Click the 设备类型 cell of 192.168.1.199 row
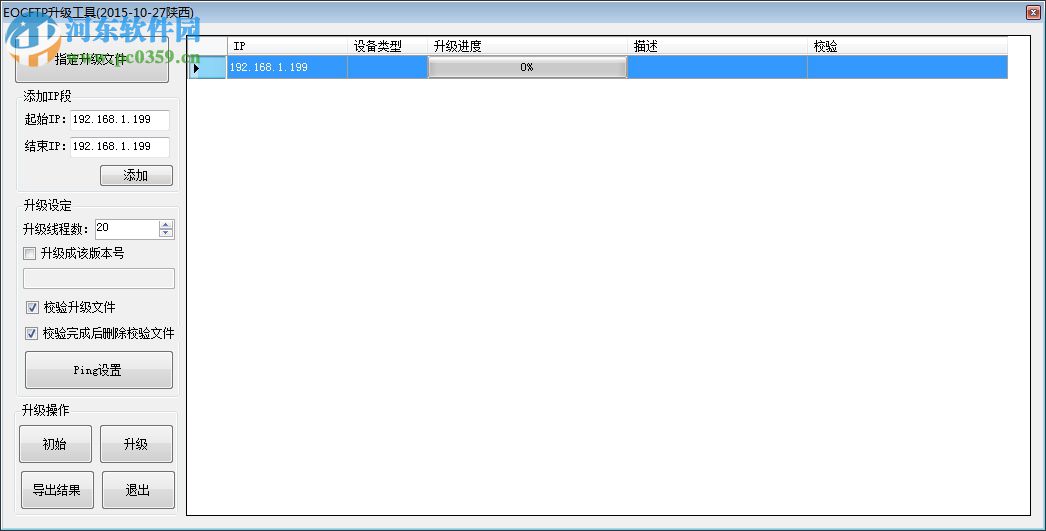 coord(388,67)
